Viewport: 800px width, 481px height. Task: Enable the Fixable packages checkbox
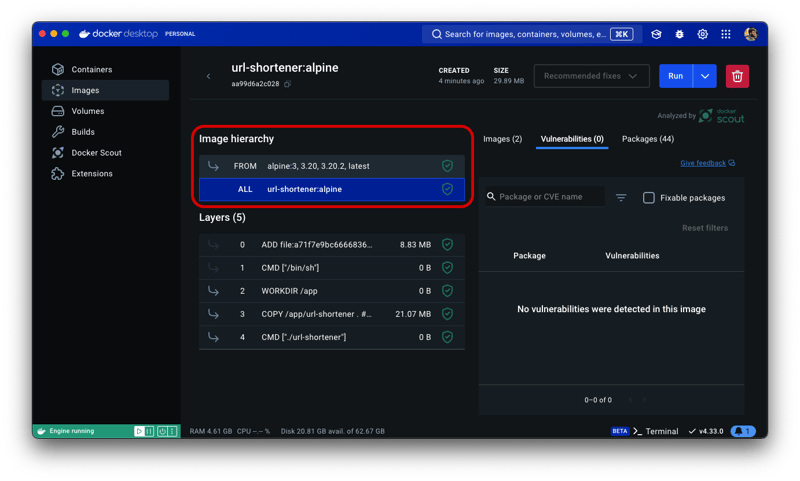(648, 198)
